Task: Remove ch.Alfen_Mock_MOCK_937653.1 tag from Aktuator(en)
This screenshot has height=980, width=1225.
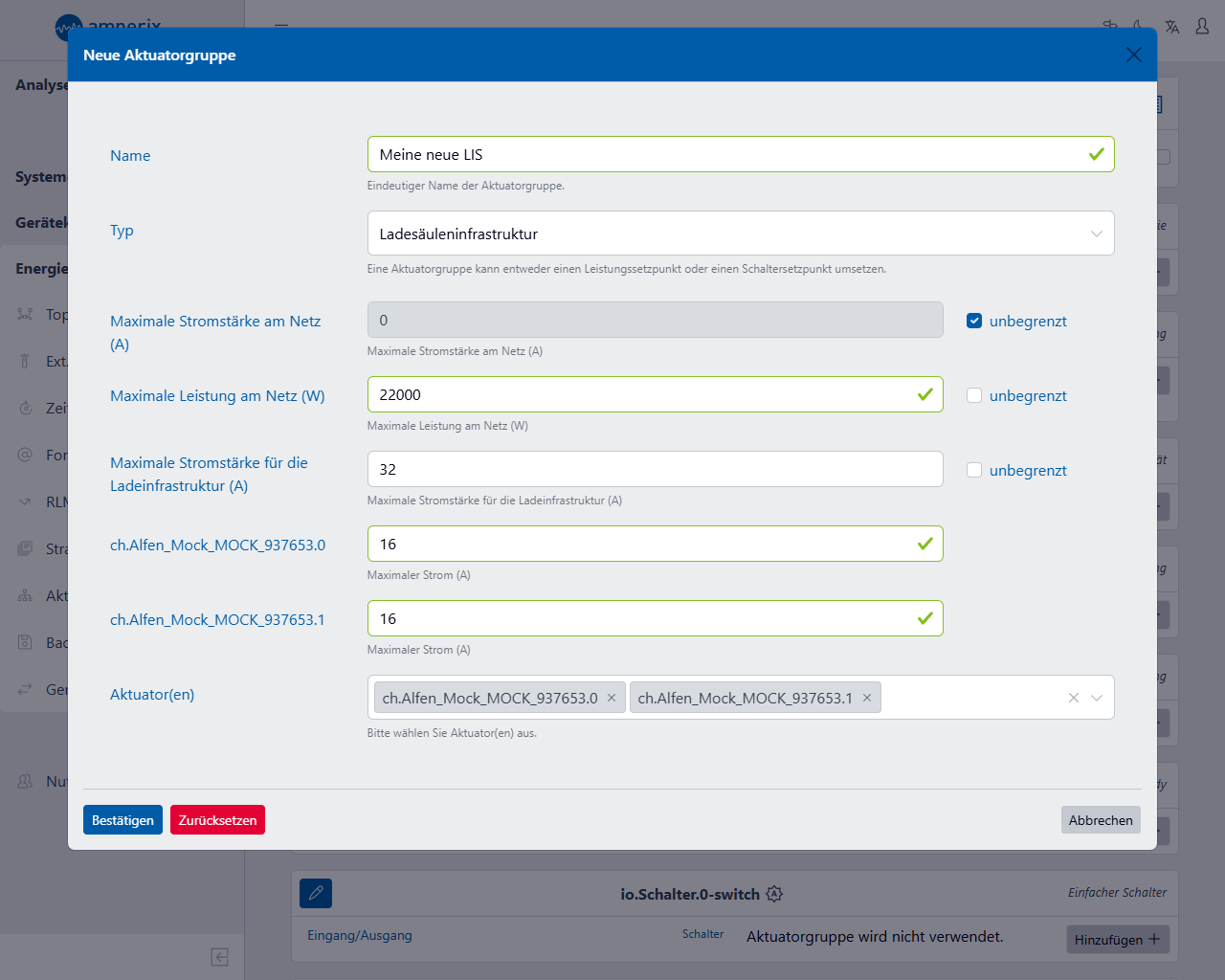Action: point(867,698)
